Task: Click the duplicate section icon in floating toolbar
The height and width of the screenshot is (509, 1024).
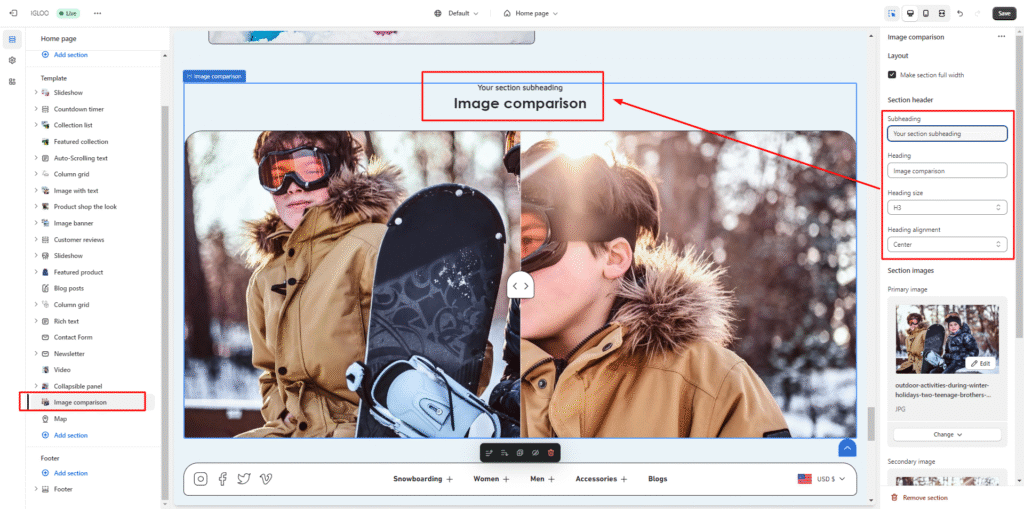Action: 520,453
